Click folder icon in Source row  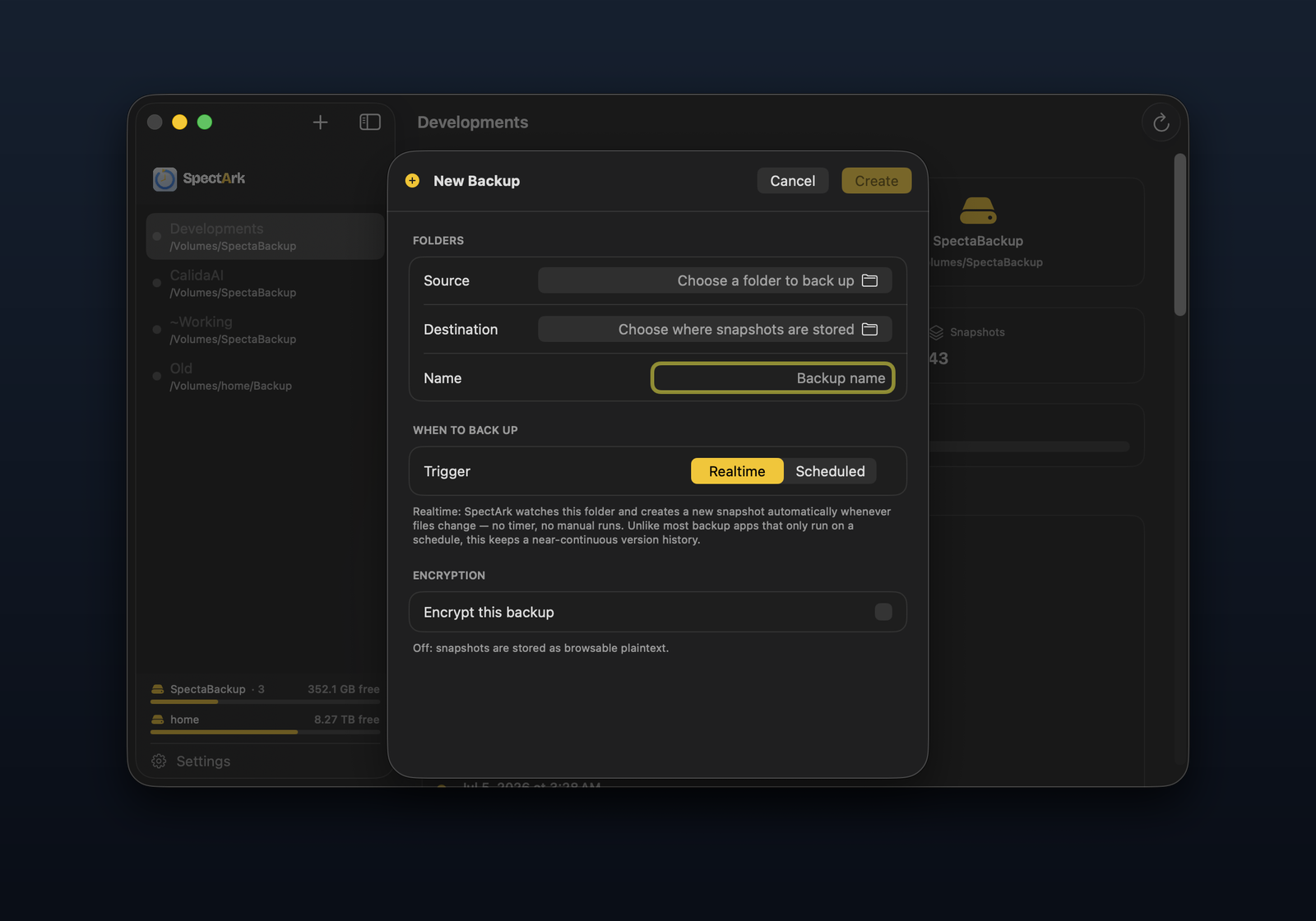(869, 280)
